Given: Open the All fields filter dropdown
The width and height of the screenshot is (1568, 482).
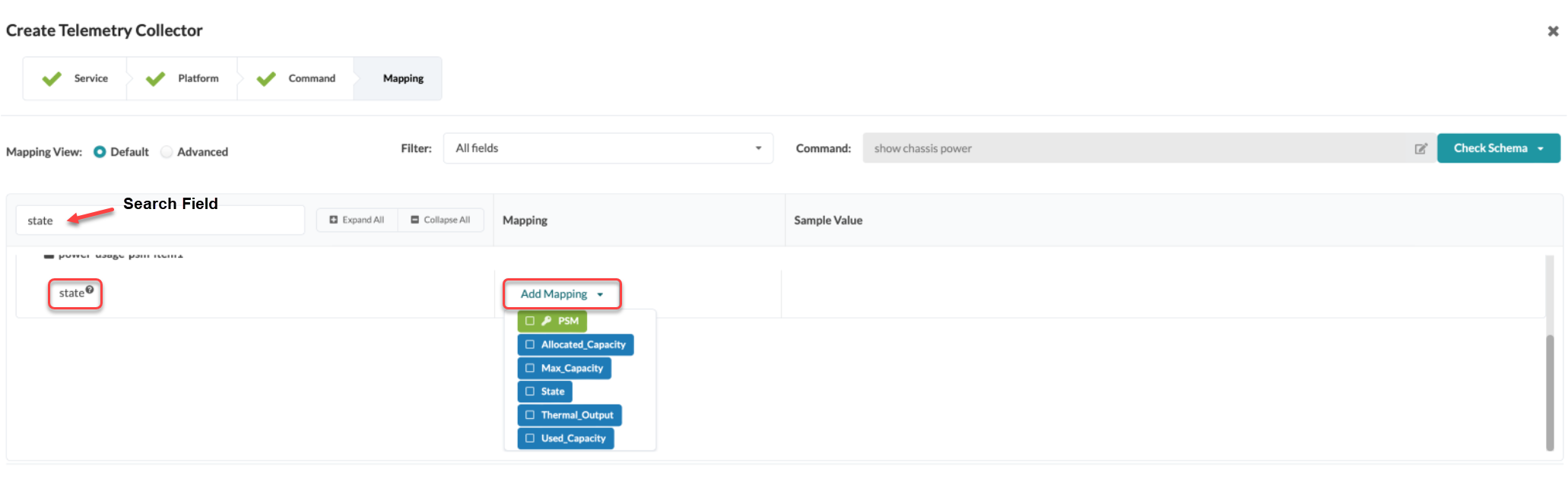Looking at the screenshot, I should pos(608,148).
